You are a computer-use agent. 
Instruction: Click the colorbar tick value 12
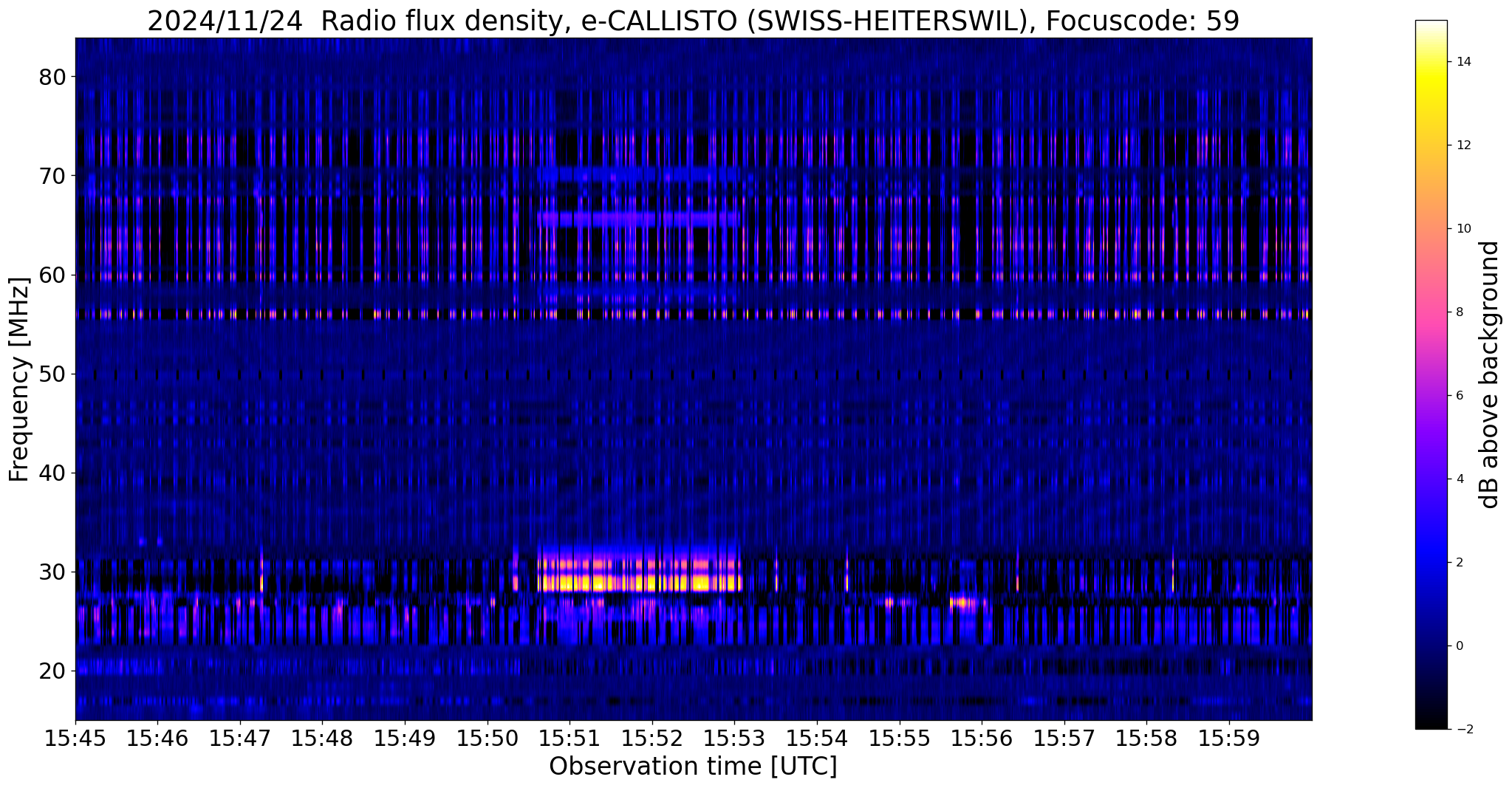pos(1463,145)
